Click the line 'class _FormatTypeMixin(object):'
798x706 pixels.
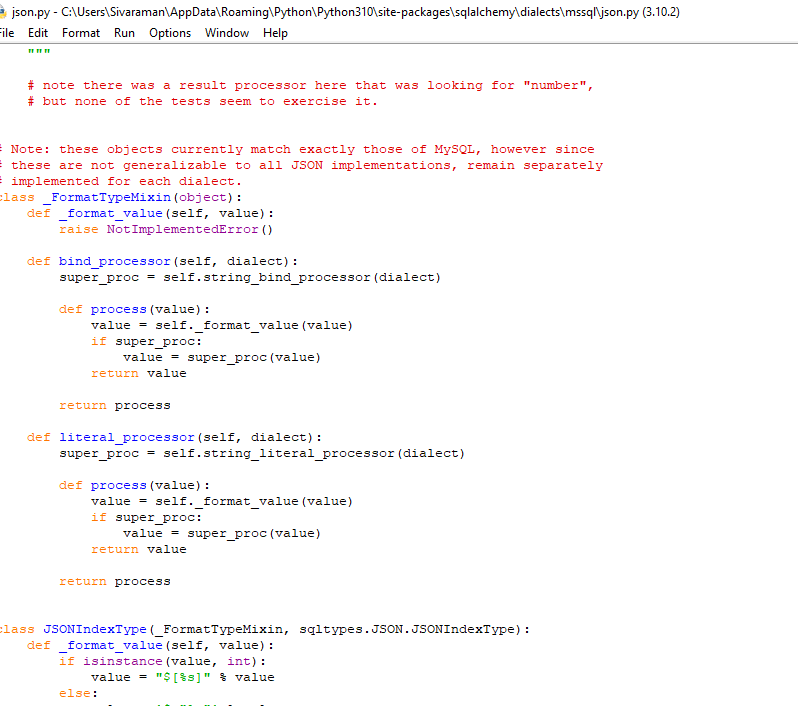[x=121, y=197]
